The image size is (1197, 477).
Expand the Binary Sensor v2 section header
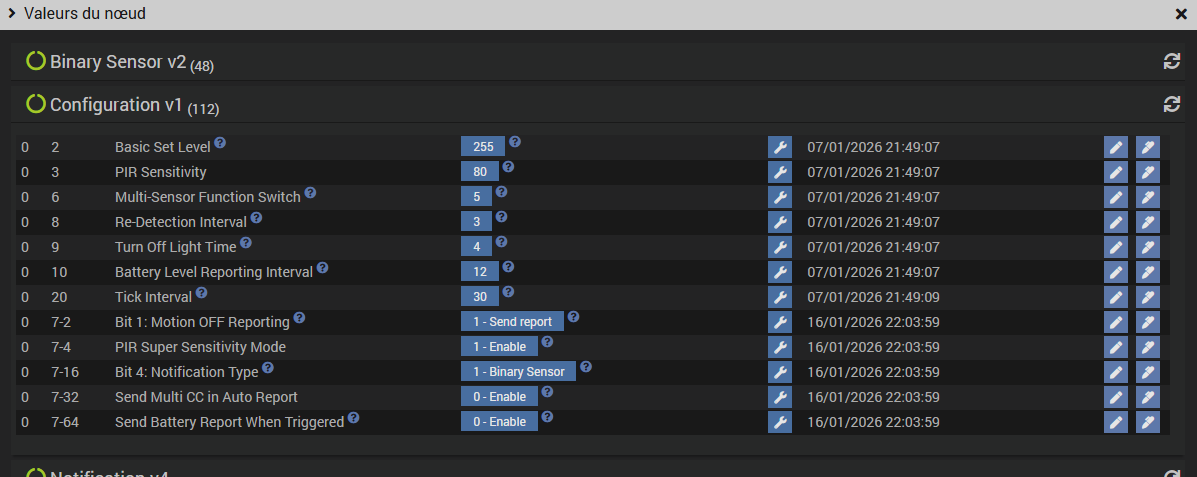coord(118,62)
